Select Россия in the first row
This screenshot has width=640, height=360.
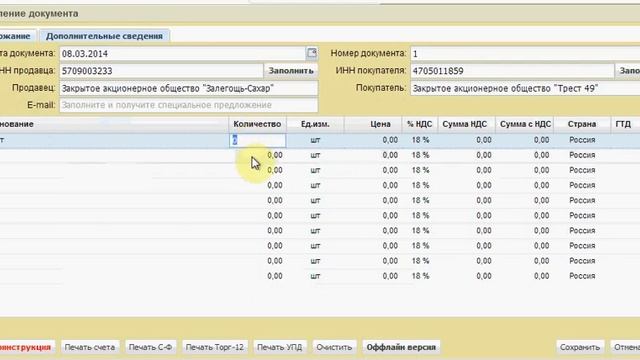coord(582,140)
